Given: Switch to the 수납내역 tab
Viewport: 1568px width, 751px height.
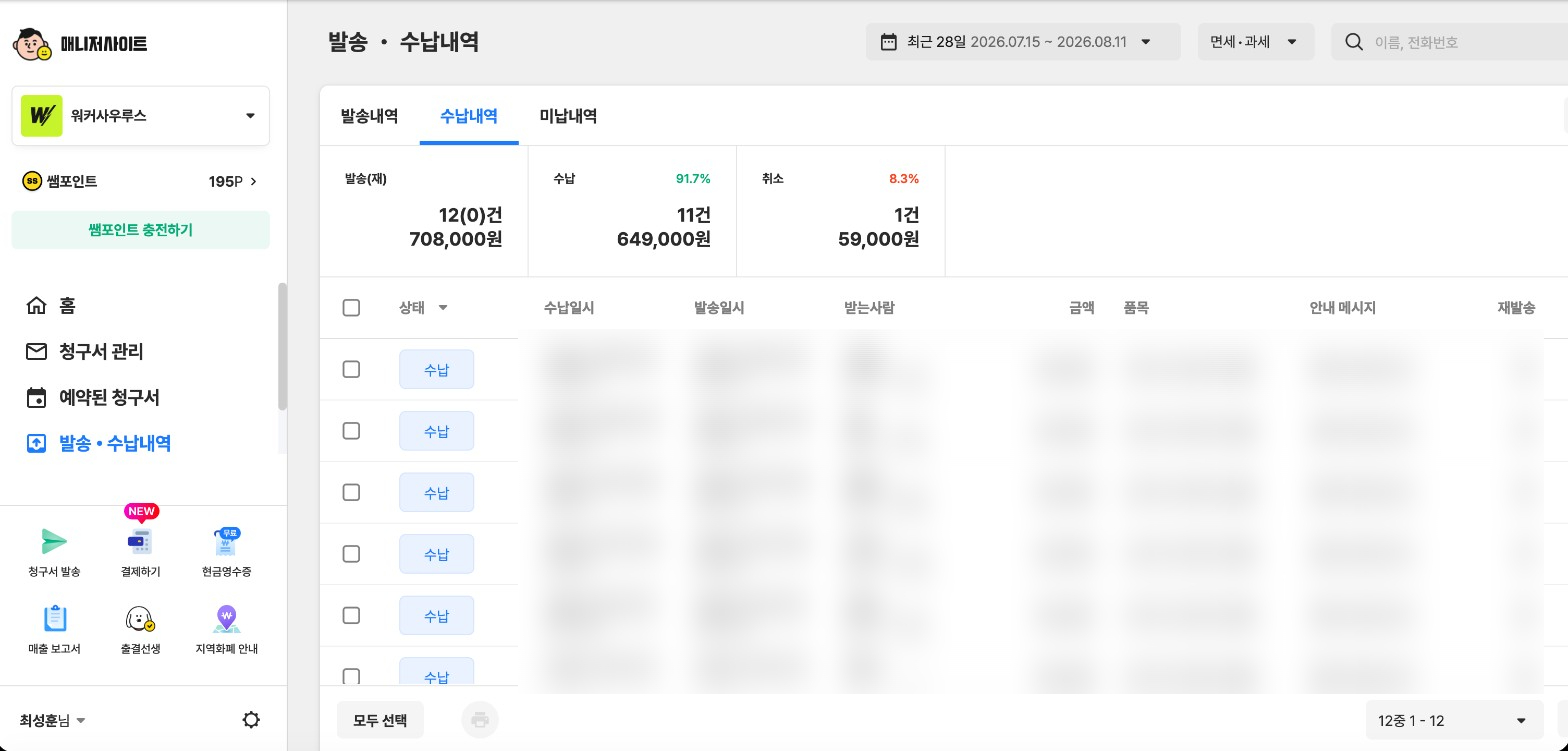Looking at the screenshot, I should 469,116.
